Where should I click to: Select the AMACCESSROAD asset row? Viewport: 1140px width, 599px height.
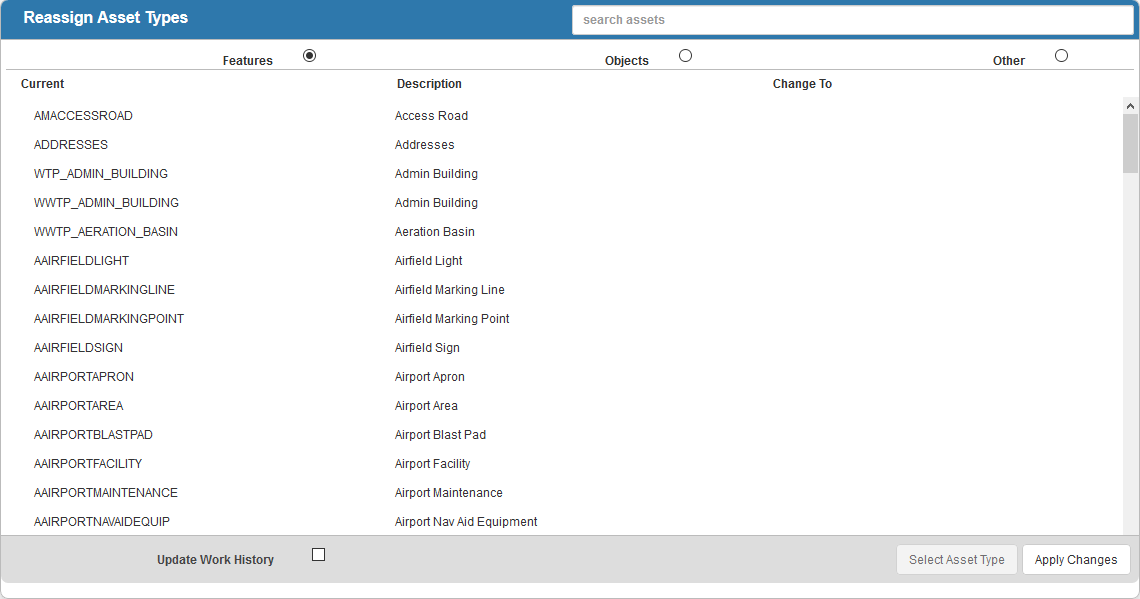pos(83,116)
